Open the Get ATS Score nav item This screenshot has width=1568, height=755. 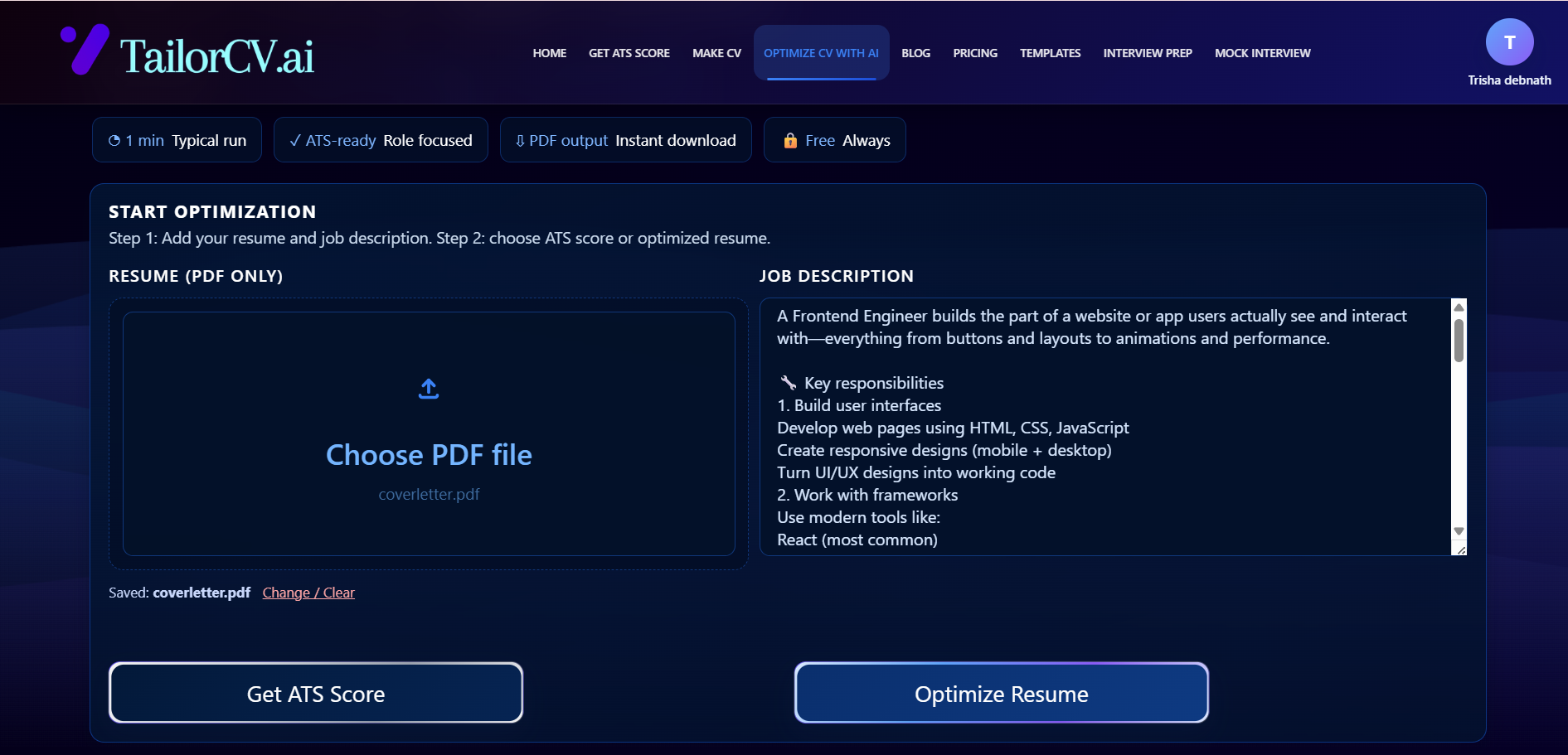point(629,53)
